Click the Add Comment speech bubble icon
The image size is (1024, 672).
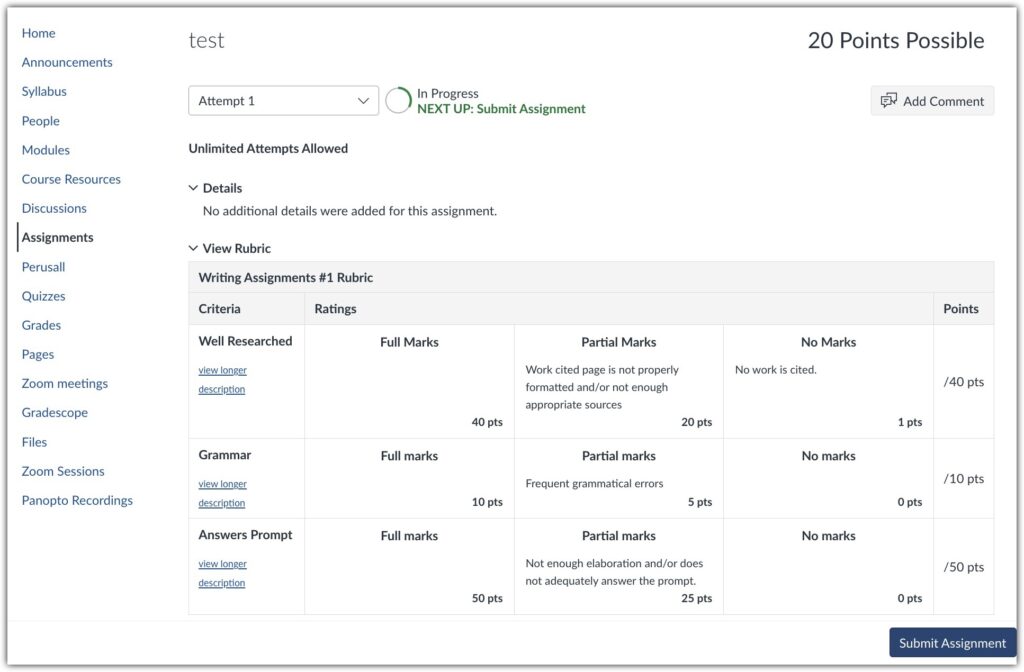point(888,100)
